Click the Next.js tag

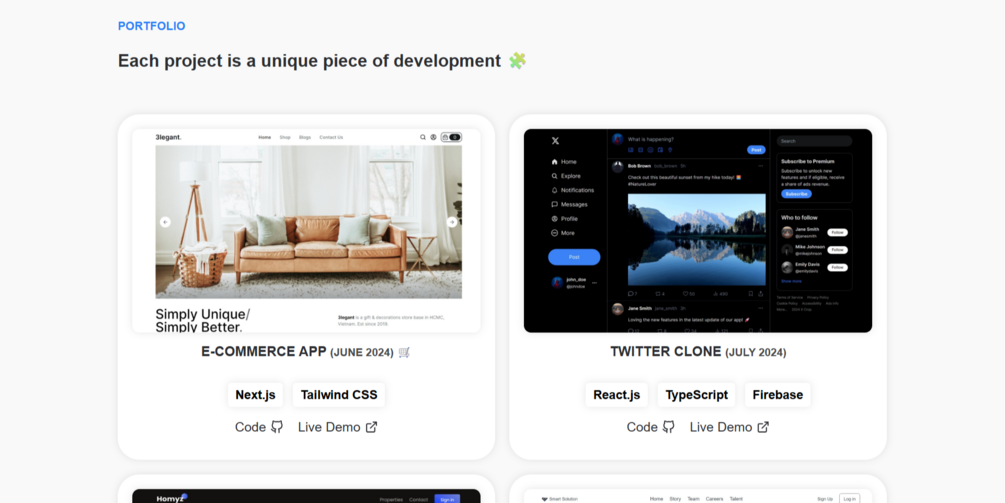point(255,395)
